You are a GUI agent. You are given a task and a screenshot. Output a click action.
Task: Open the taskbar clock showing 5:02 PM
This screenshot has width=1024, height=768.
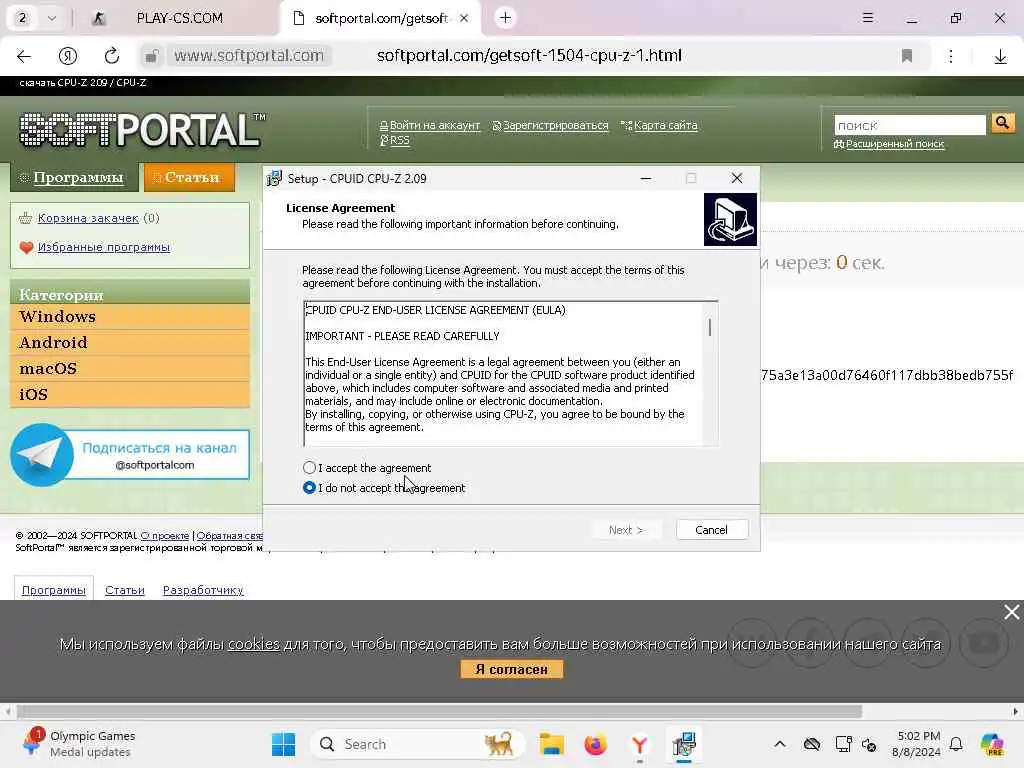[x=918, y=744]
